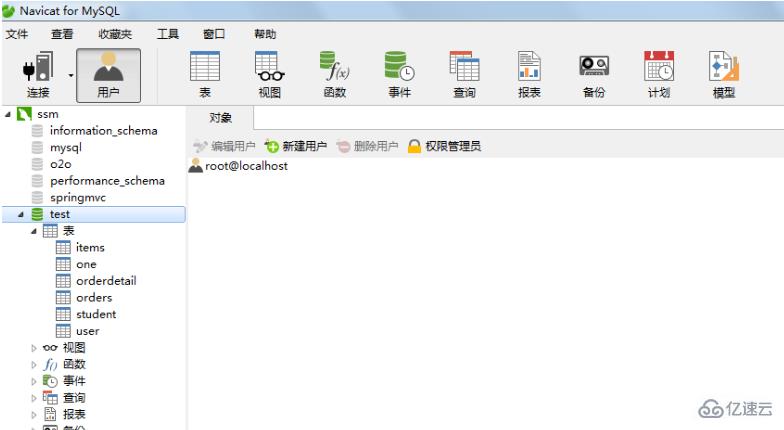Viewport: 784px width, 430px height.
Task: Open the 备份 (Backup) toolbar icon
Action: tap(594, 74)
